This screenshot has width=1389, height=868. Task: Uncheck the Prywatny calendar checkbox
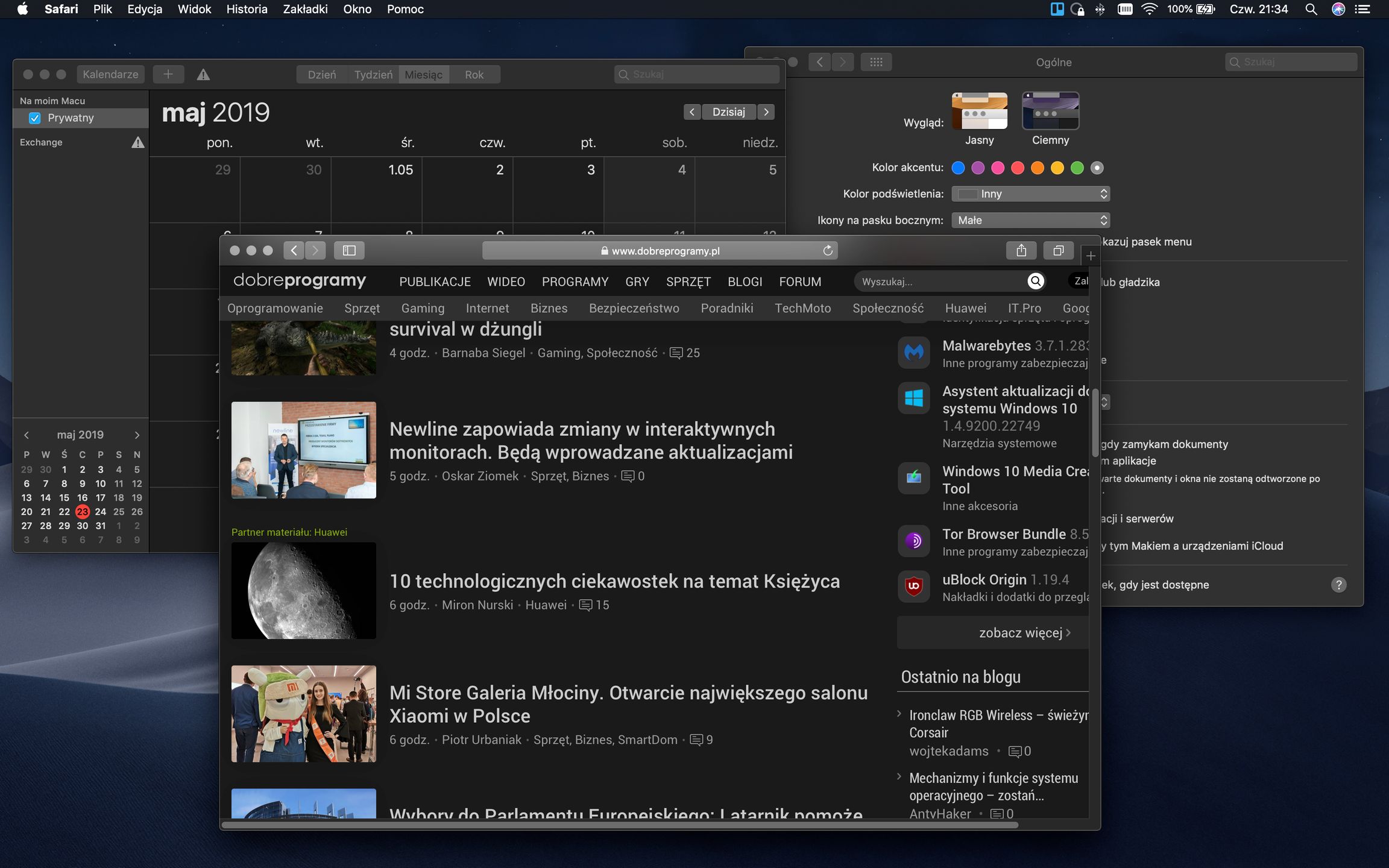click(x=34, y=118)
